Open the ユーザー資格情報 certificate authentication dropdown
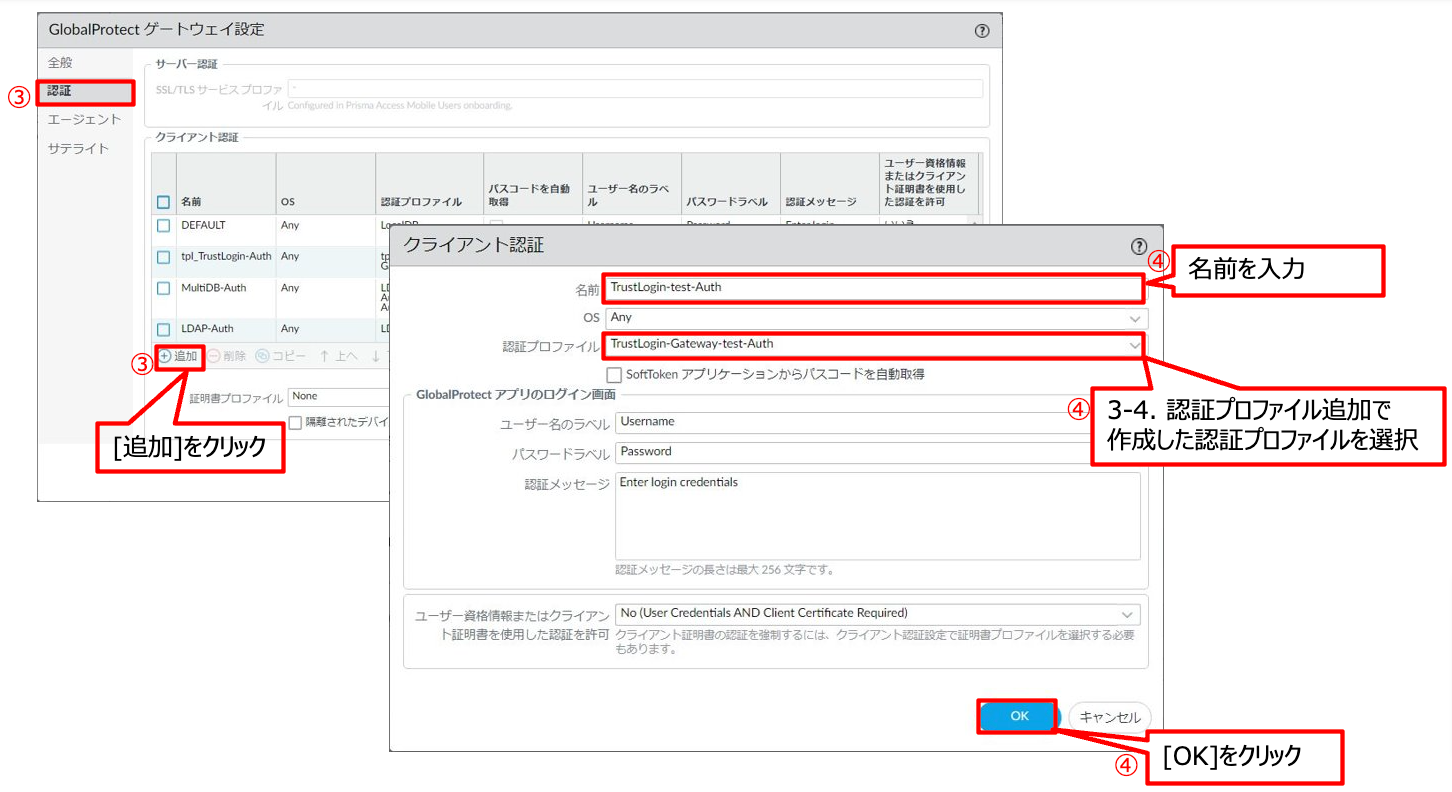Image resolution: width=1452 pixels, height=792 pixels. coord(878,613)
